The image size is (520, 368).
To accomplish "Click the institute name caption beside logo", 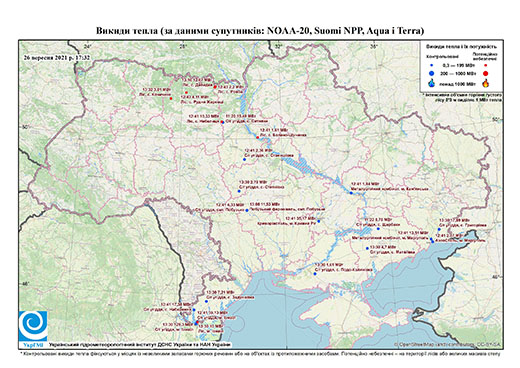I will 140,345.
